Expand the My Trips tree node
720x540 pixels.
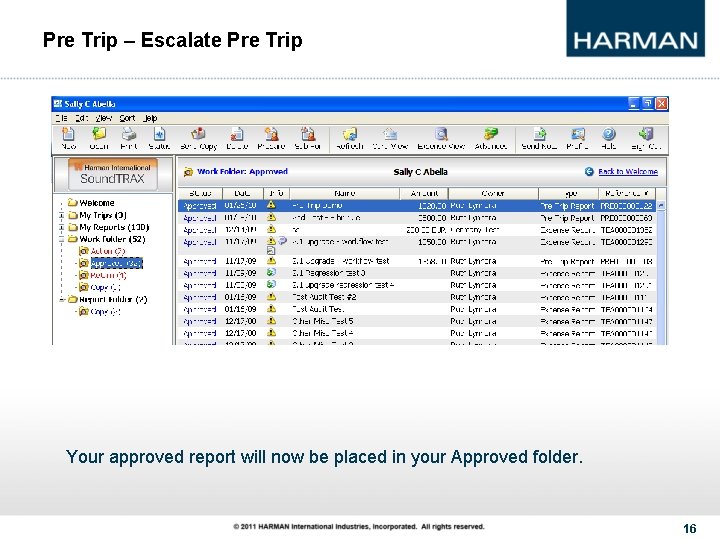pos(62,215)
